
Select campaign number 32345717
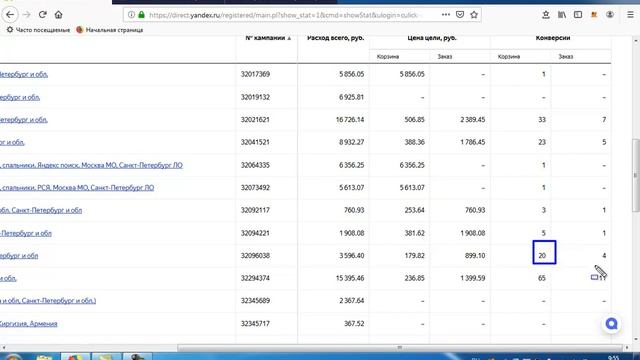point(255,324)
